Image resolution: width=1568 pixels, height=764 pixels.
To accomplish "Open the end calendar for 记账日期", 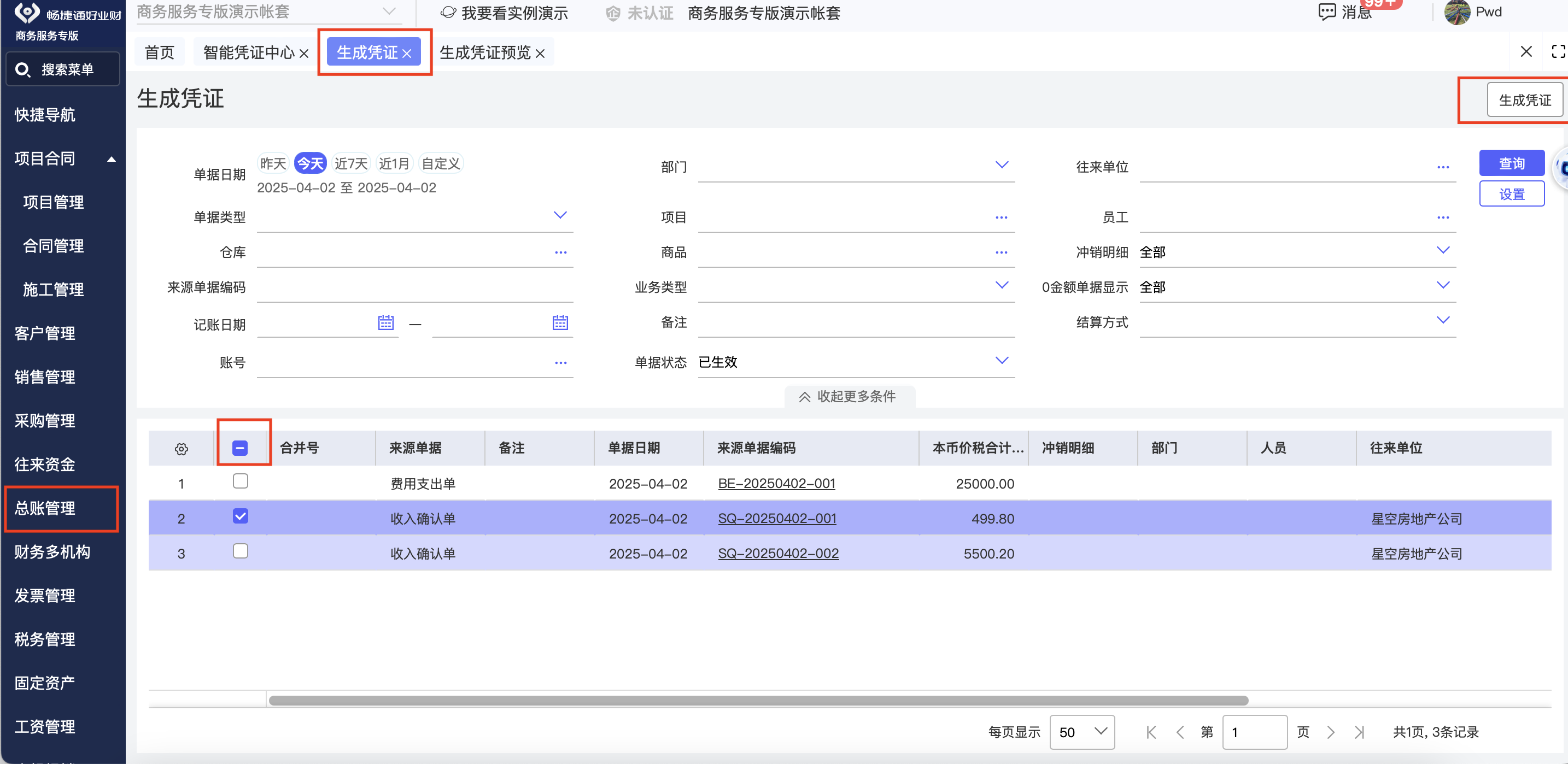I will (x=559, y=322).
